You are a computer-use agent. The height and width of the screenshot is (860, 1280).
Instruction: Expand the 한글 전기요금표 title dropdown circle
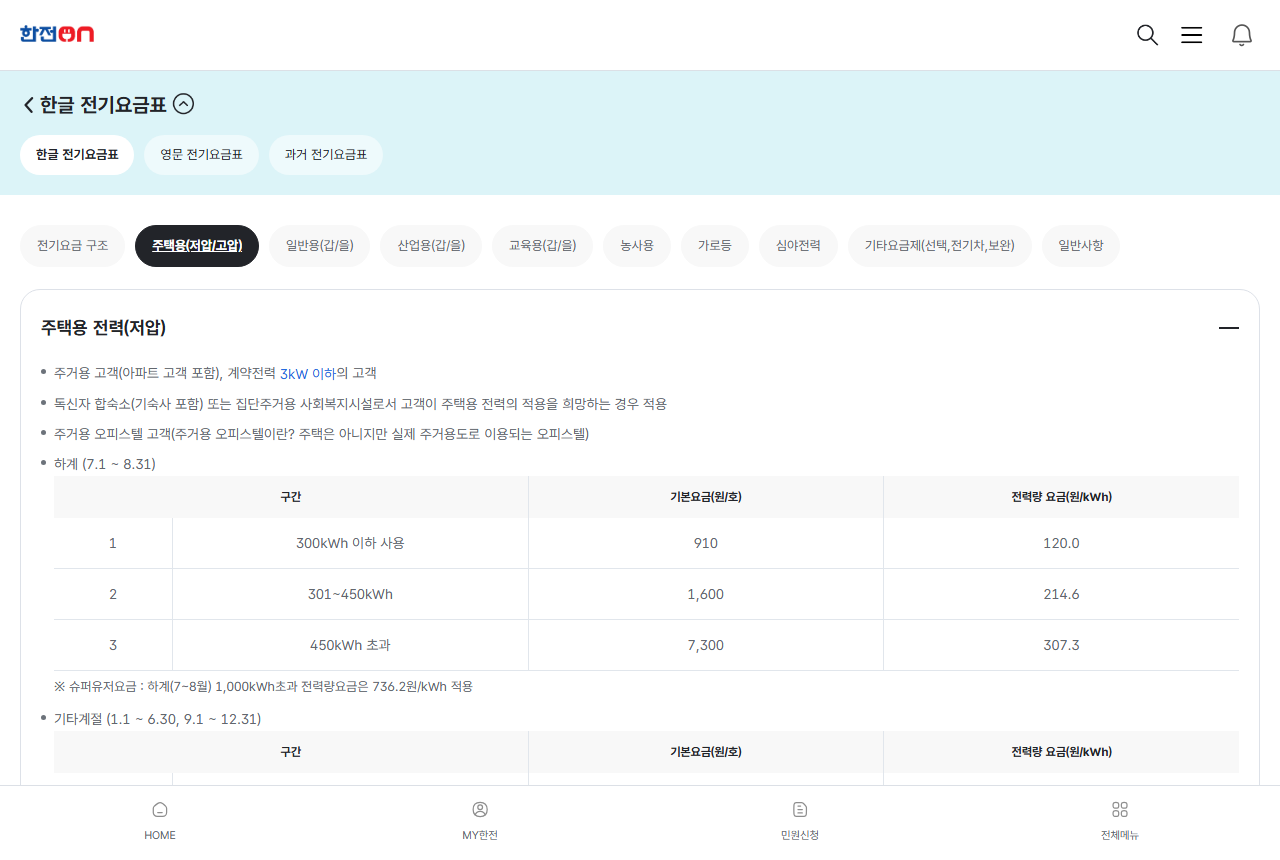pyautogui.click(x=183, y=103)
